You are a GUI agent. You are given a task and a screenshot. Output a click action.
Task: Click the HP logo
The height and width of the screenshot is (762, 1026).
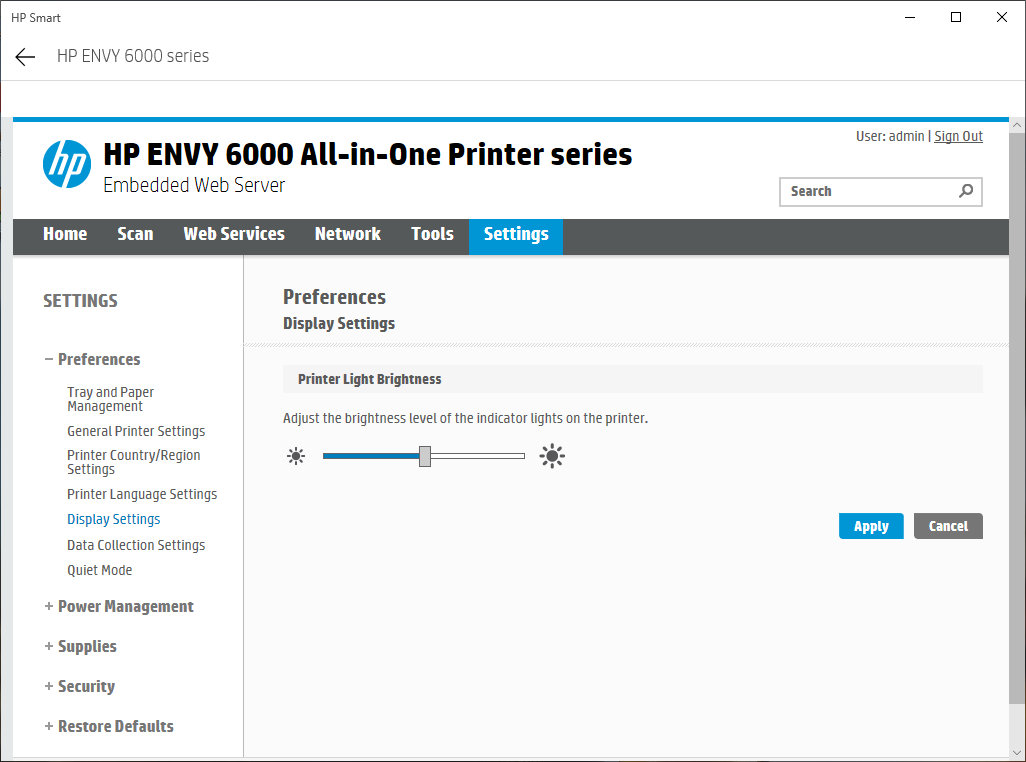[x=67, y=164]
